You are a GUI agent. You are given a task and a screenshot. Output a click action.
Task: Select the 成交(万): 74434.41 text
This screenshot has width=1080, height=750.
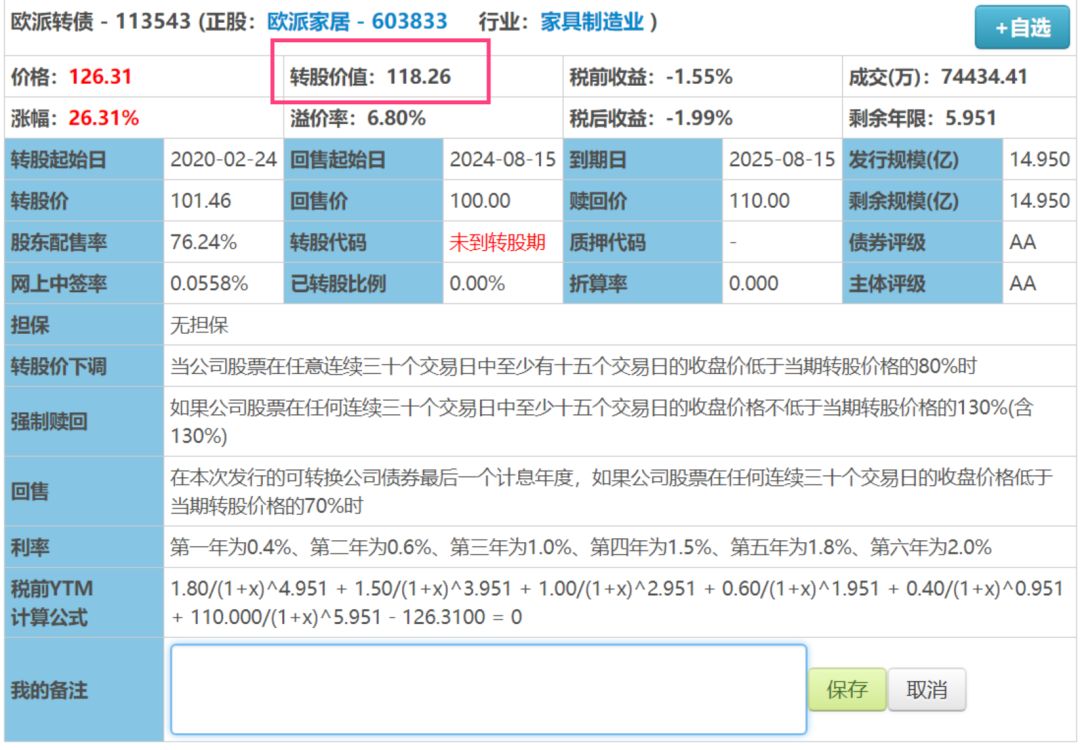(937, 76)
